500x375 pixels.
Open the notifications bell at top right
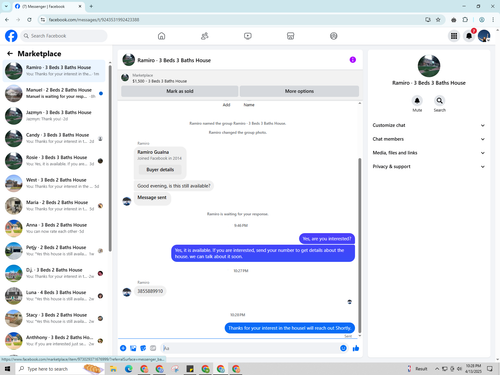(x=469, y=36)
